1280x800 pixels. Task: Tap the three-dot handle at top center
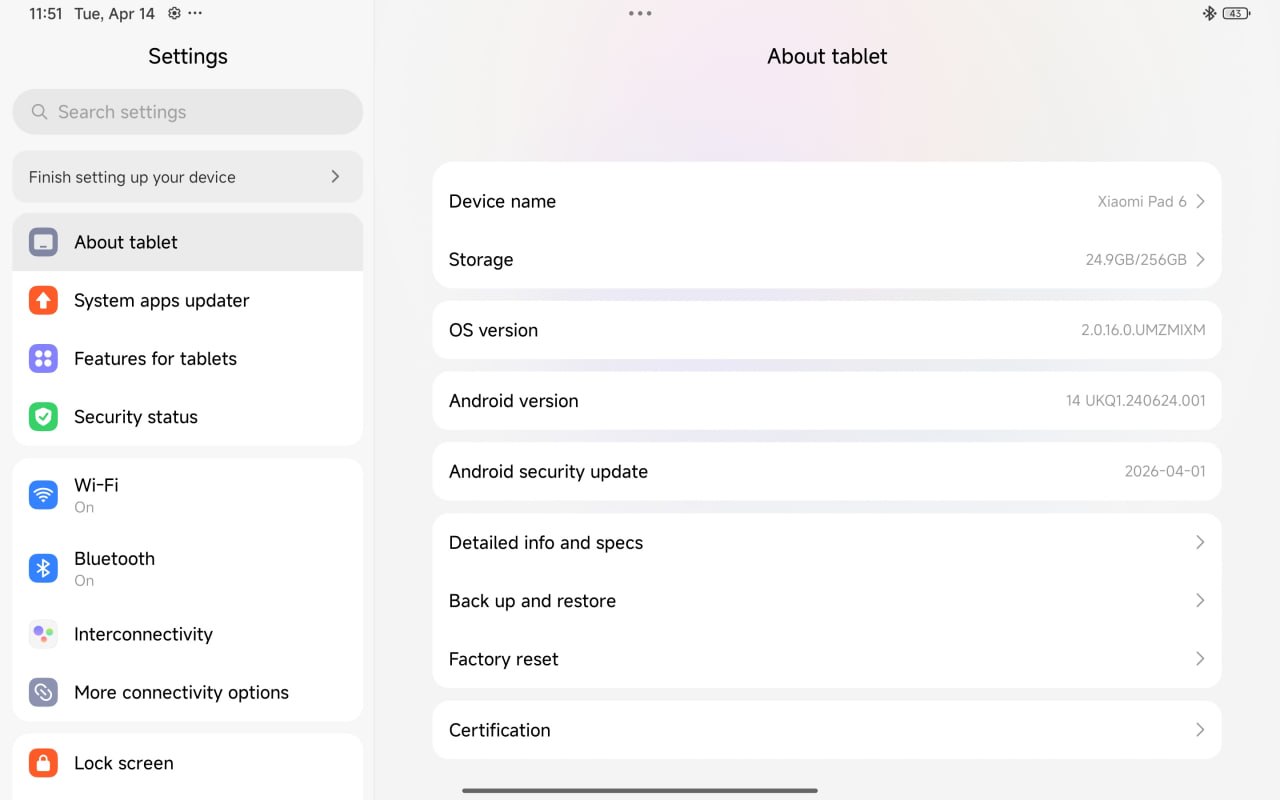[x=640, y=13]
